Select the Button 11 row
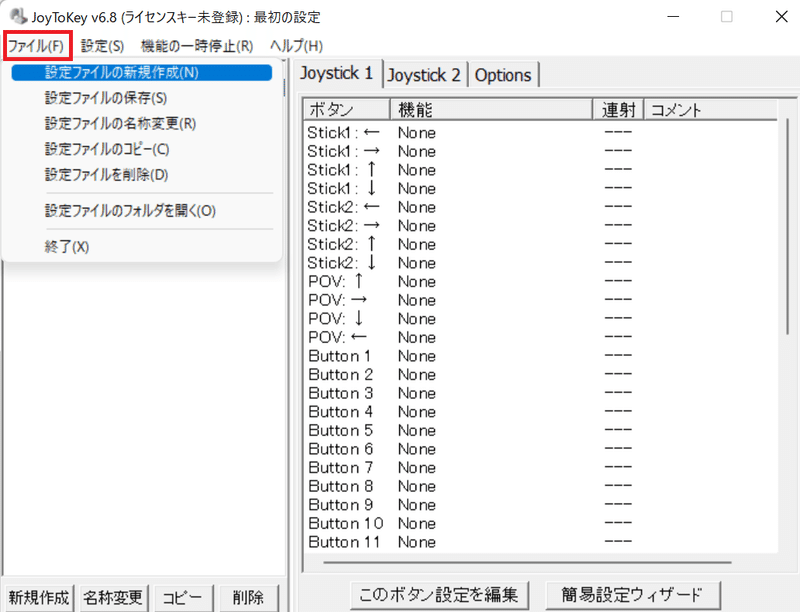 pyautogui.click(x=541, y=542)
